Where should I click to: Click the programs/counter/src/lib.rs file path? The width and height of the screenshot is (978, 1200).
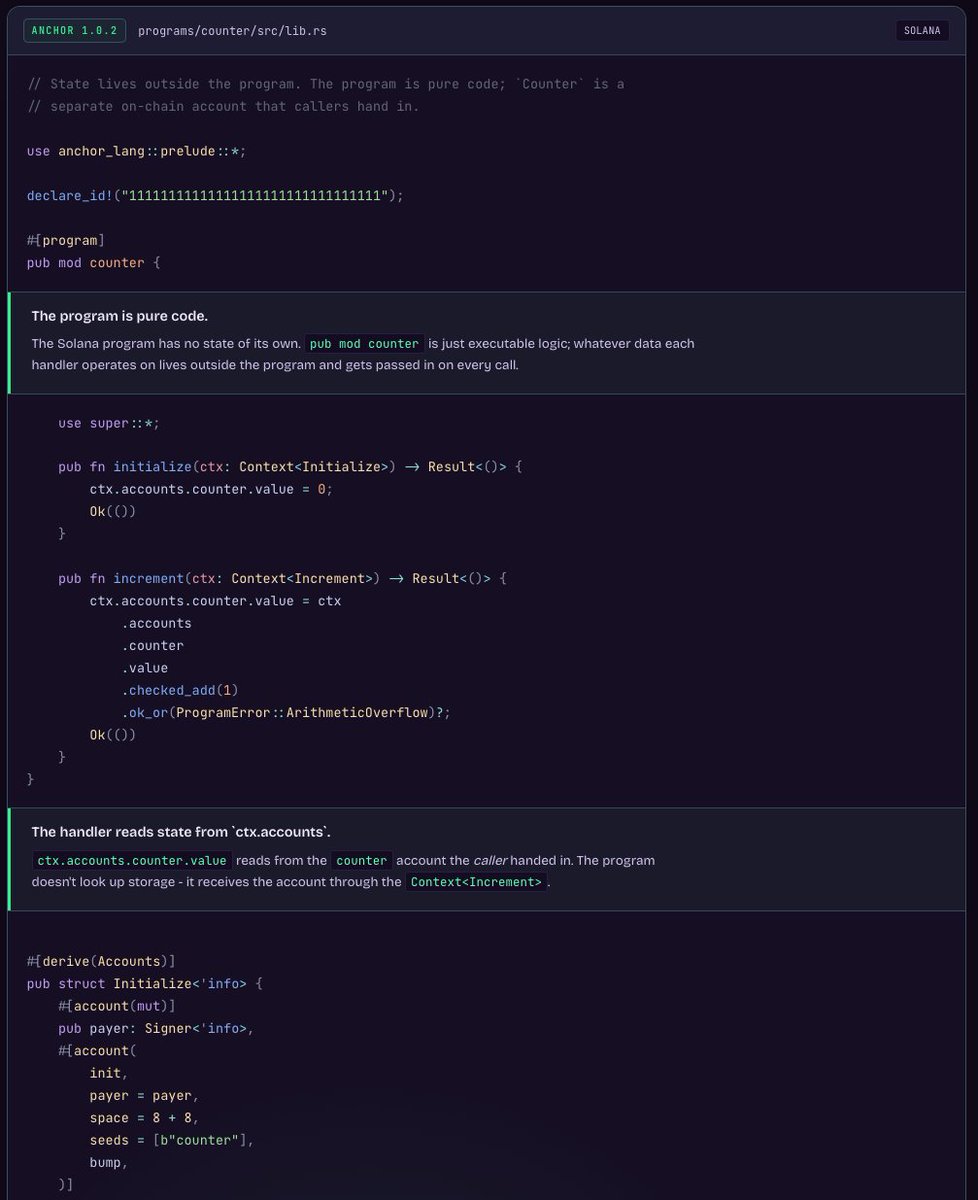(x=232, y=31)
